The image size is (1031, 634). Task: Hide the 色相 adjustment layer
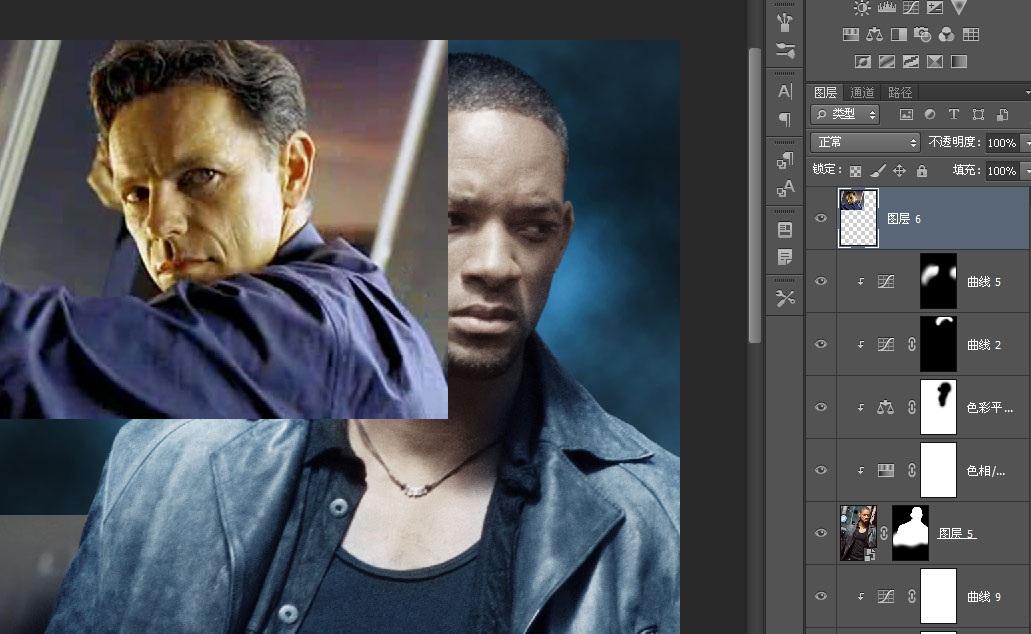[821, 470]
